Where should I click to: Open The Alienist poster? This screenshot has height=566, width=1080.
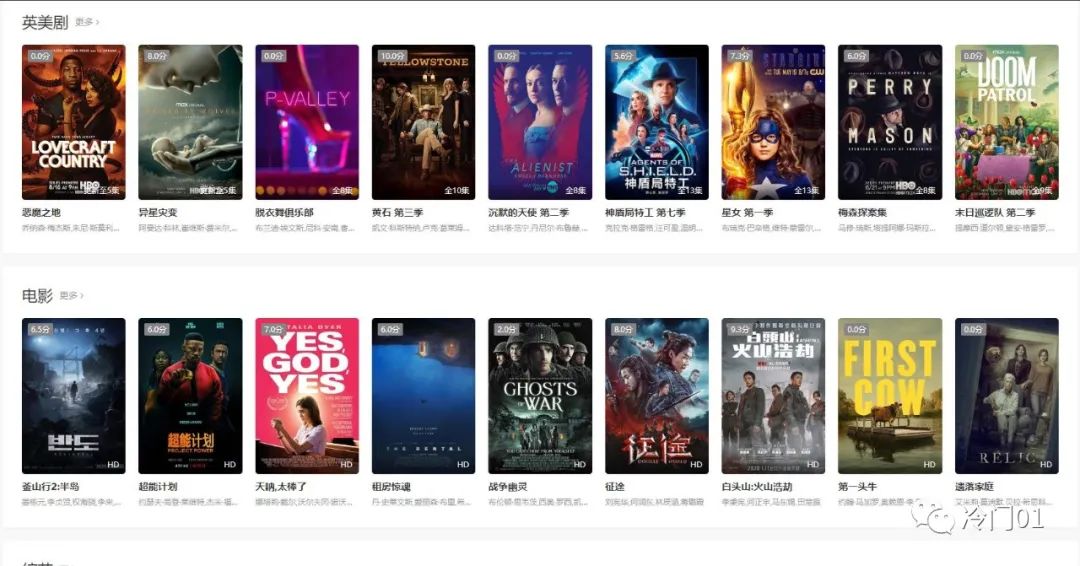540,123
